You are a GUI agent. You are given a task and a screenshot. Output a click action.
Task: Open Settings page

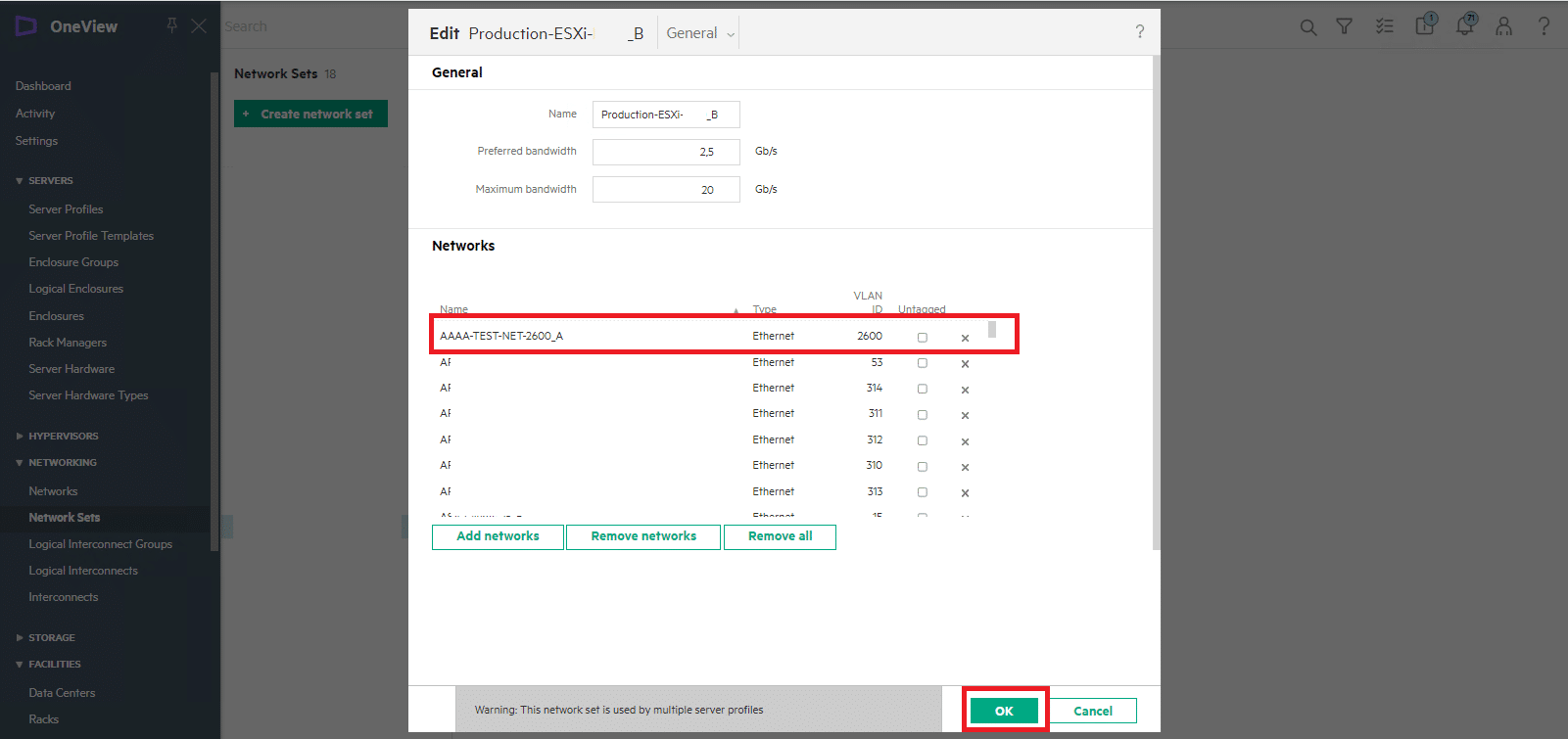click(36, 141)
